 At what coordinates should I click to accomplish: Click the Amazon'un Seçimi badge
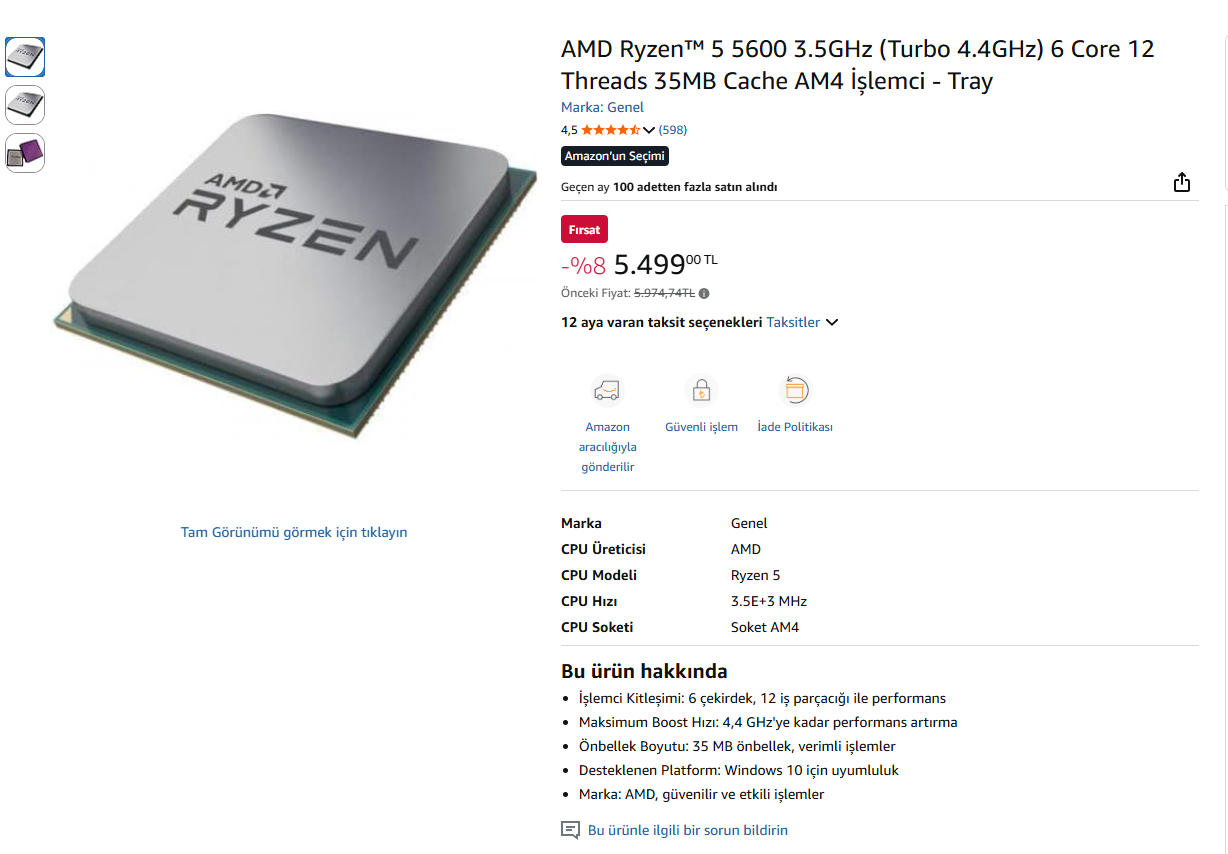(x=615, y=156)
